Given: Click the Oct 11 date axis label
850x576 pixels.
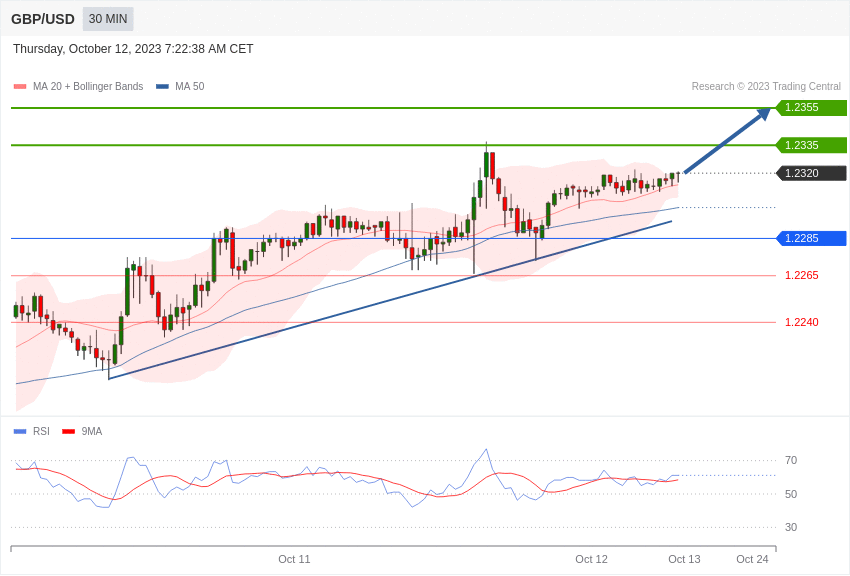Looking at the screenshot, I should point(294,559).
